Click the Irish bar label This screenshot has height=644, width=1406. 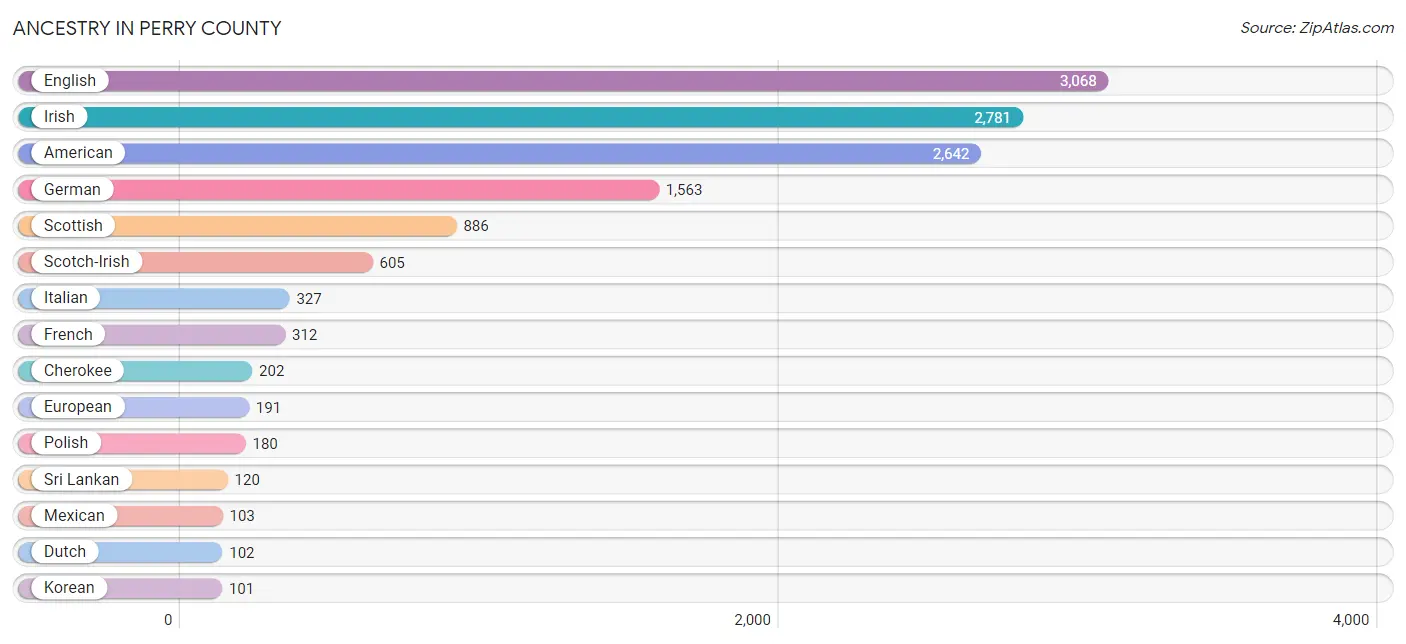[x=59, y=117]
